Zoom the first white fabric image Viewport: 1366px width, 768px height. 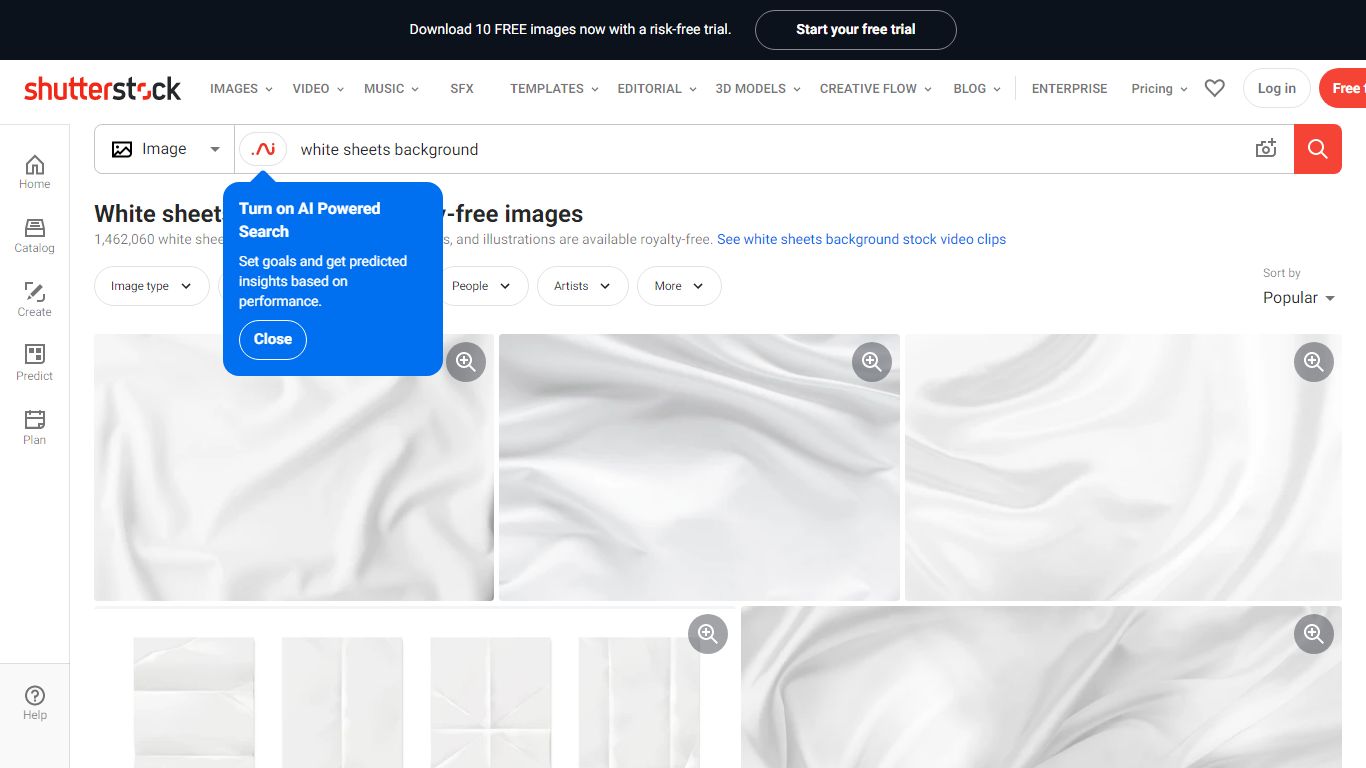465,361
